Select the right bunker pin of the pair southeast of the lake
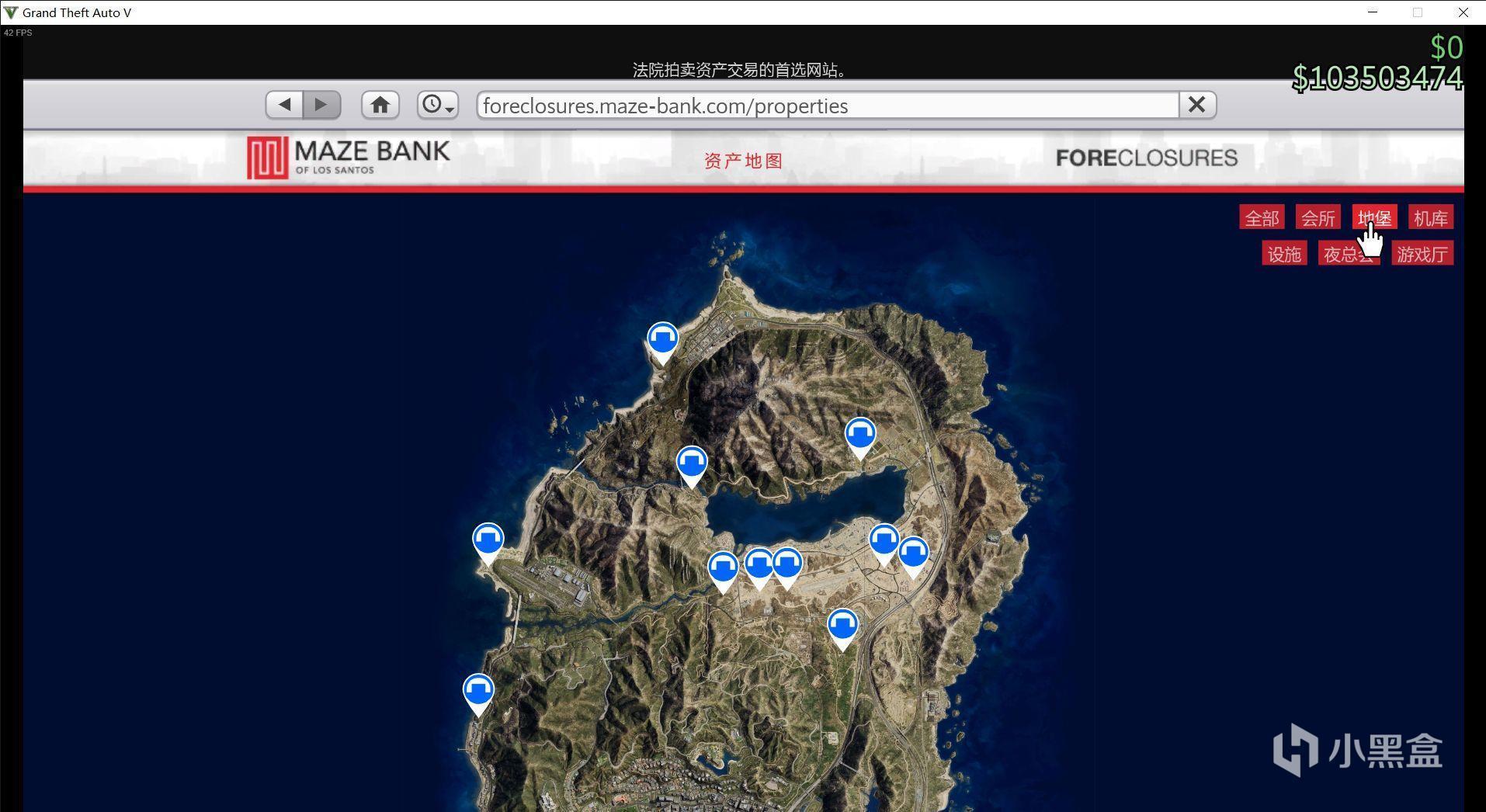Screen dimensions: 1486x812 pos(914,556)
